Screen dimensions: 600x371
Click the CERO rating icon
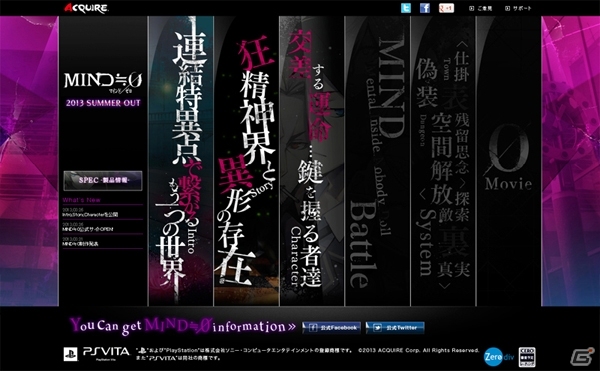click(x=527, y=357)
